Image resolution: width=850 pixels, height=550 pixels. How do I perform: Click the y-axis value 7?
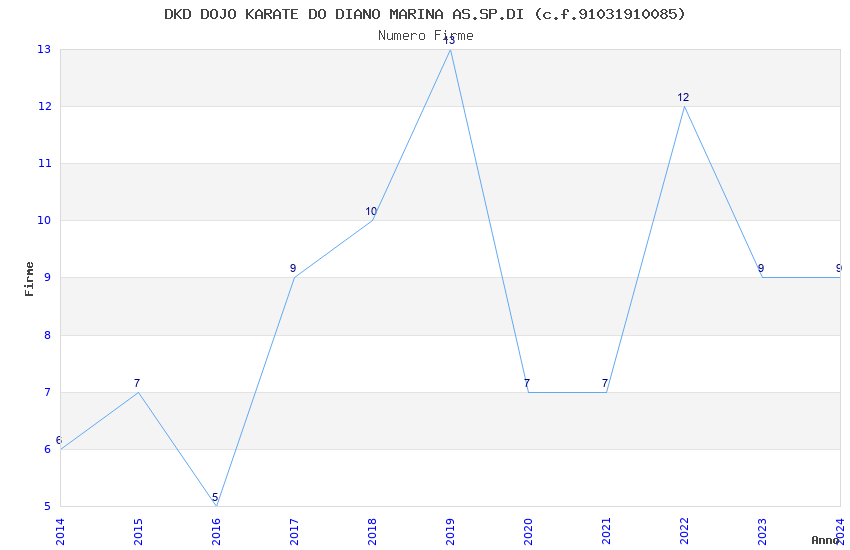(48, 392)
